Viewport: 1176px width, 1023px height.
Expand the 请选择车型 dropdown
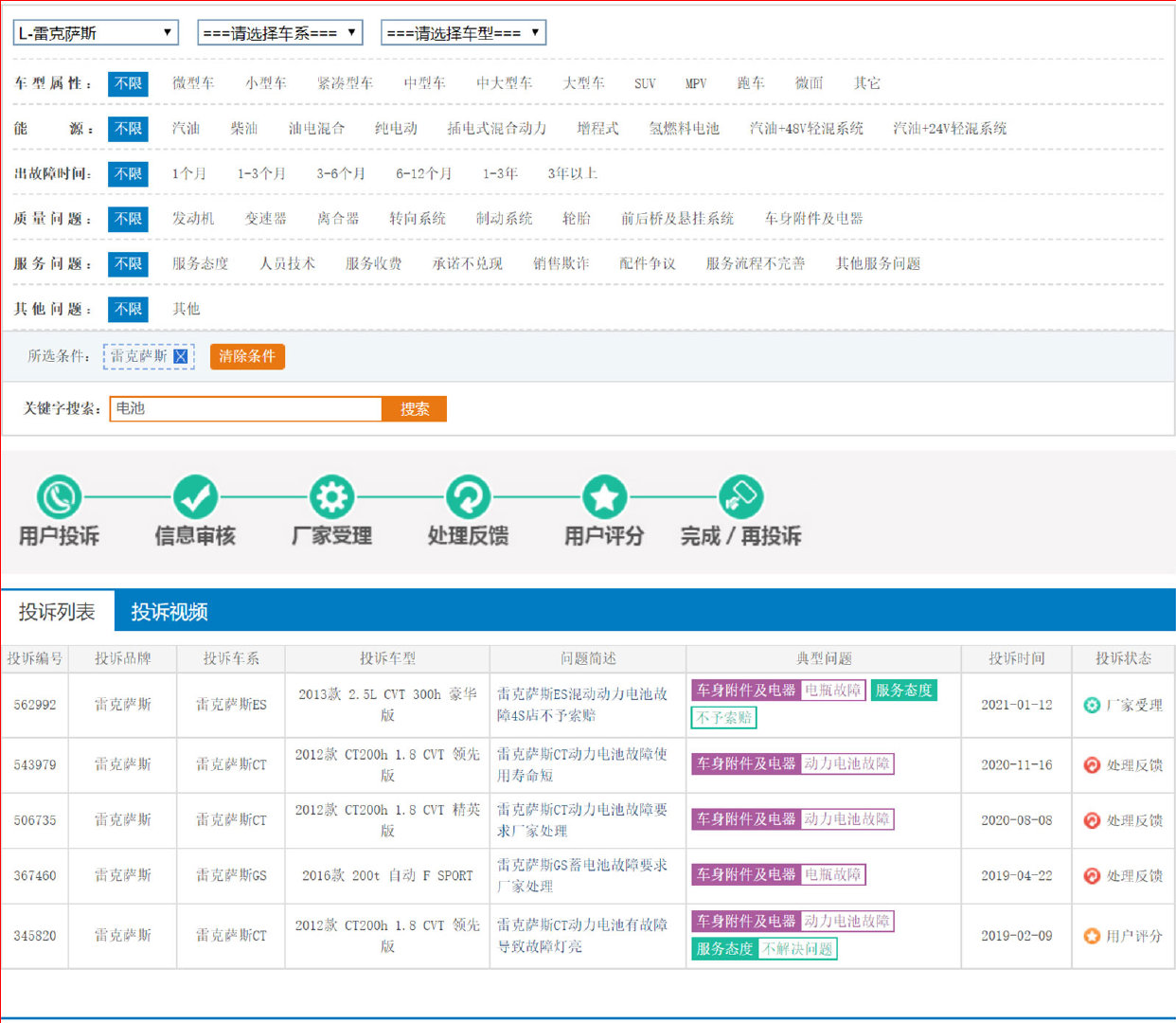(x=463, y=33)
